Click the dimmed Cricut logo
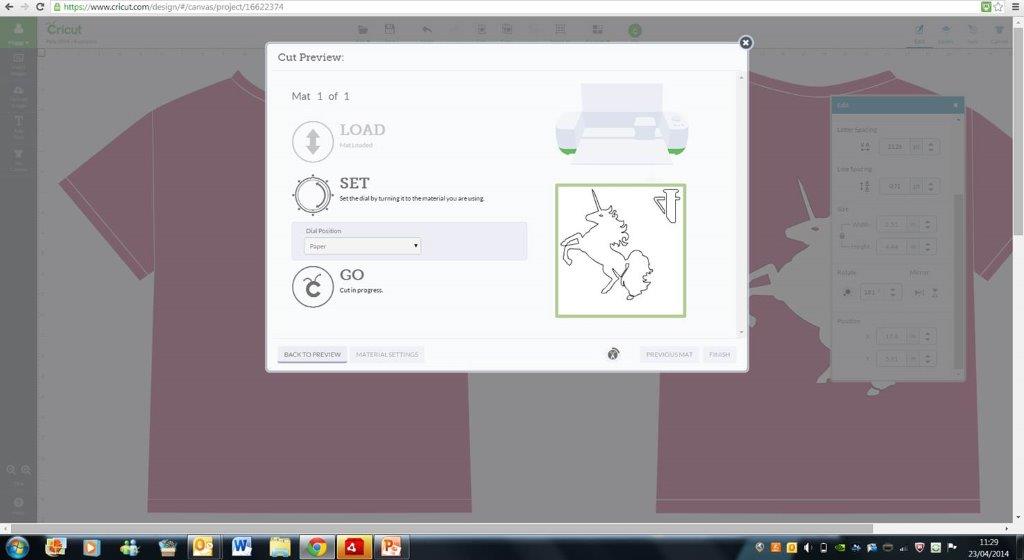Screen dimensions: 1024x560 (x=64, y=29)
